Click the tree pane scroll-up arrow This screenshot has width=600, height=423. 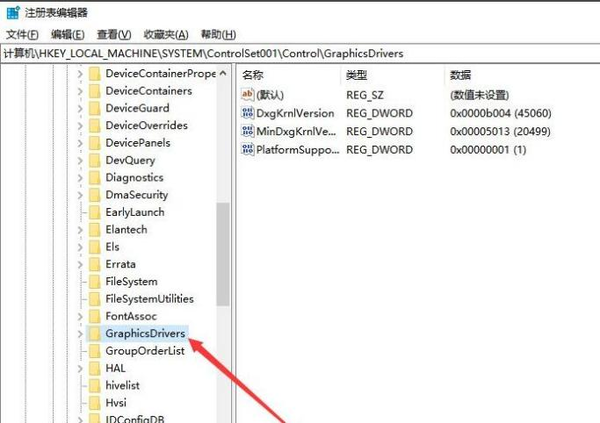223,73
